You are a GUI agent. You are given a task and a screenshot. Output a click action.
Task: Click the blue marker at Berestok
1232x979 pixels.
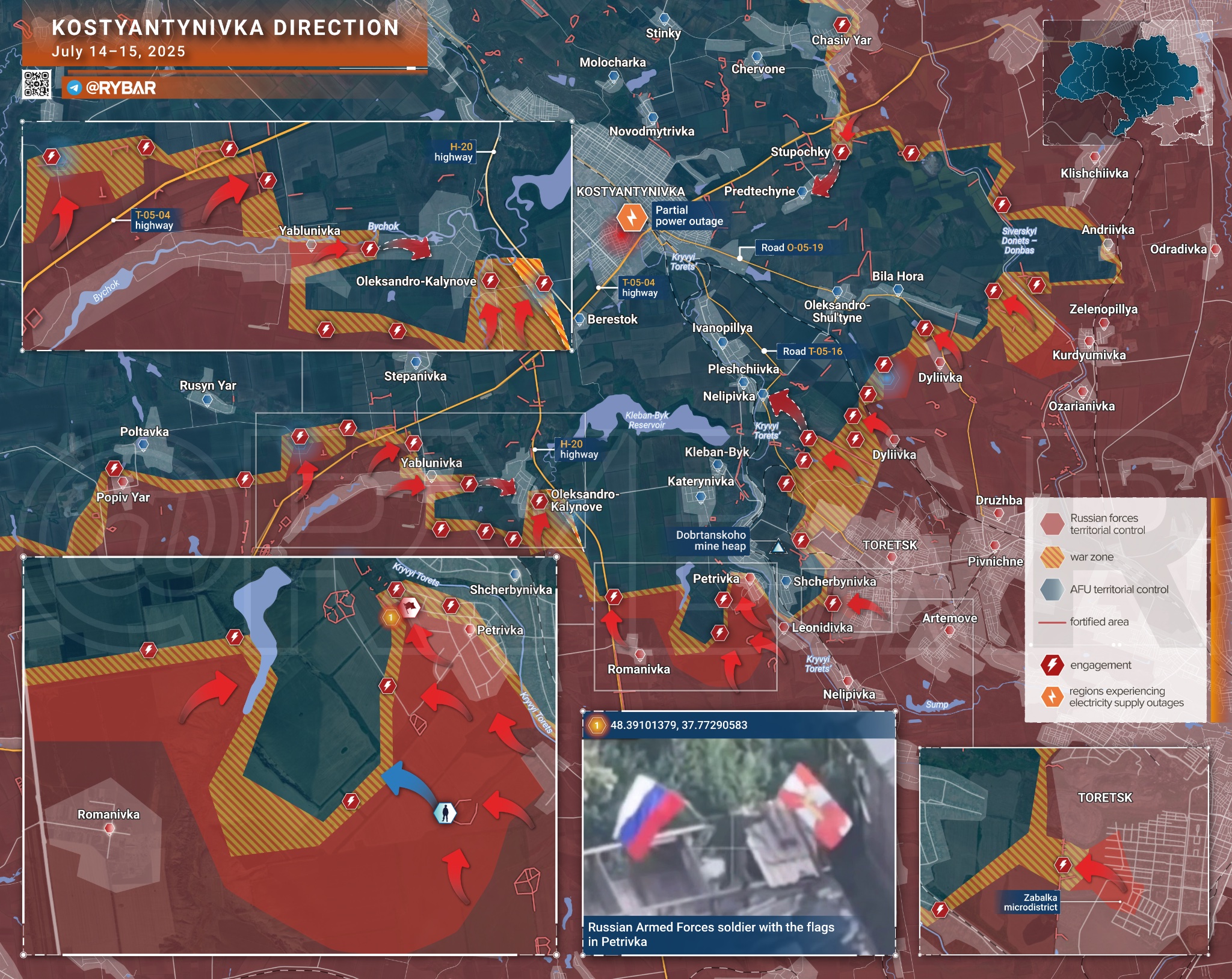tap(580, 319)
